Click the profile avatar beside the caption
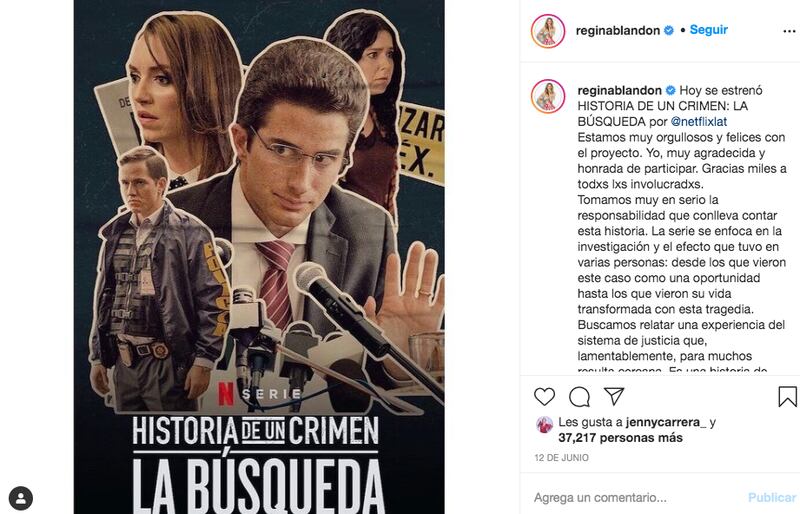Image resolution: width=800 pixels, height=514 pixels. [x=548, y=96]
